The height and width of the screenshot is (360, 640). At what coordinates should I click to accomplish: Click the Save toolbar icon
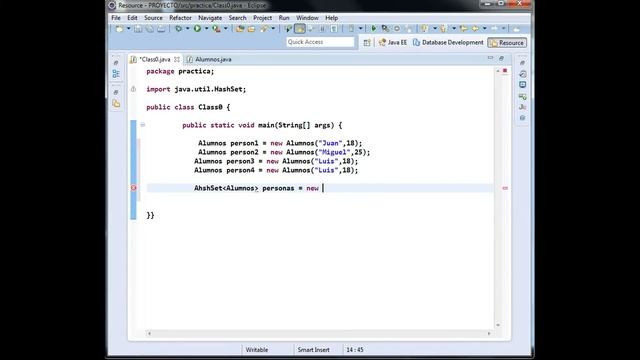coord(138,29)
